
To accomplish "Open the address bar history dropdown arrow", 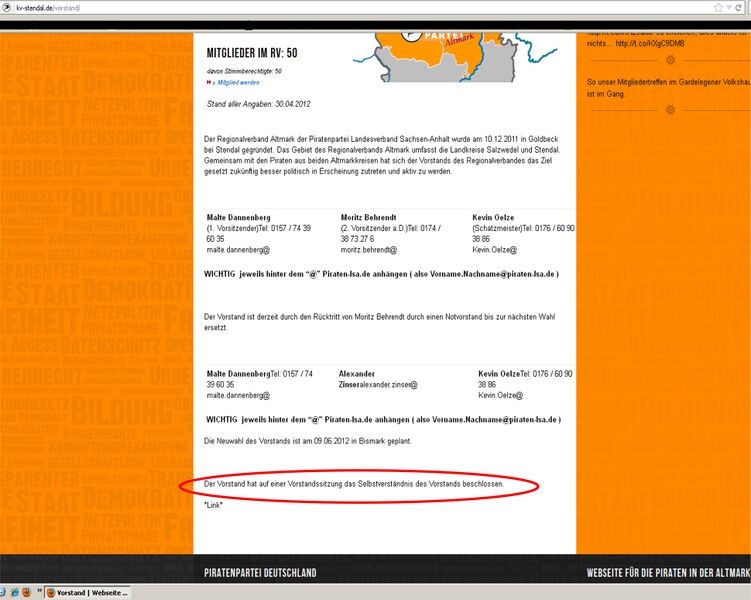I will click(728, 8).
